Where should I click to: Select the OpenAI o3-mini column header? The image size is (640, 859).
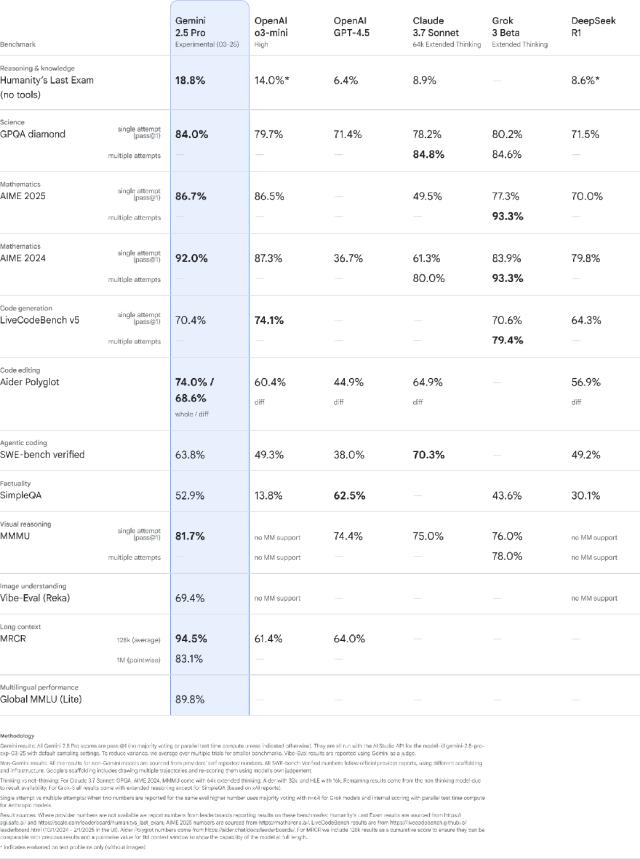coord(271,26)
